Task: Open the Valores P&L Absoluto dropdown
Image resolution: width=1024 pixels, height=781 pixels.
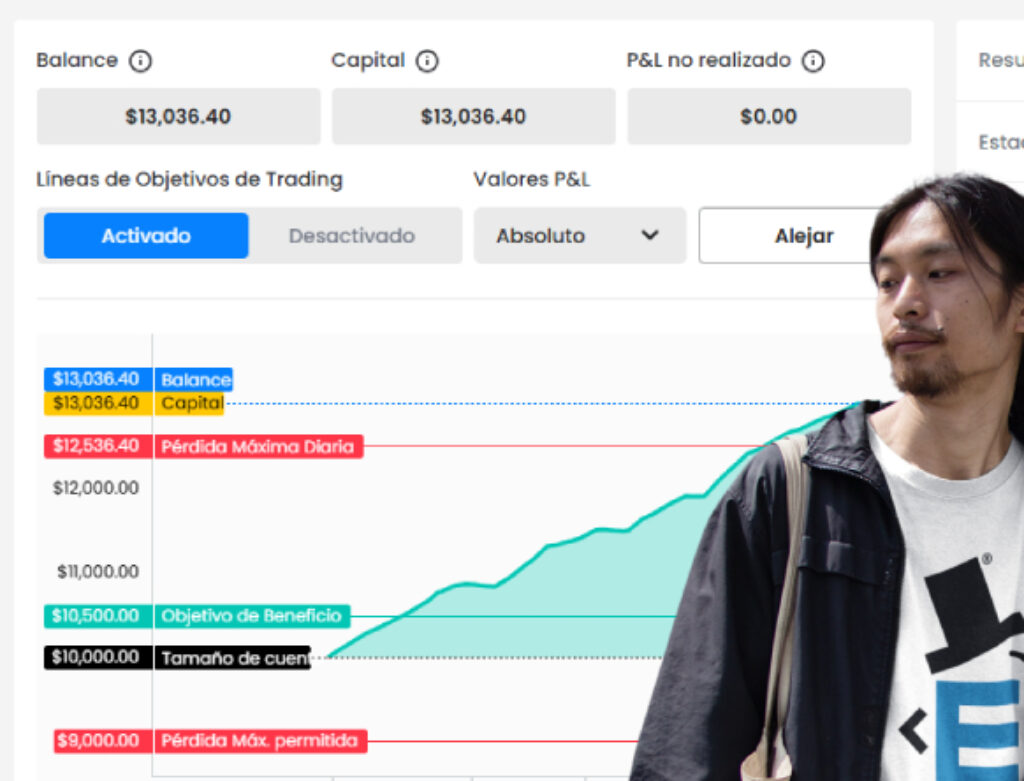Action: pos(578,236)
